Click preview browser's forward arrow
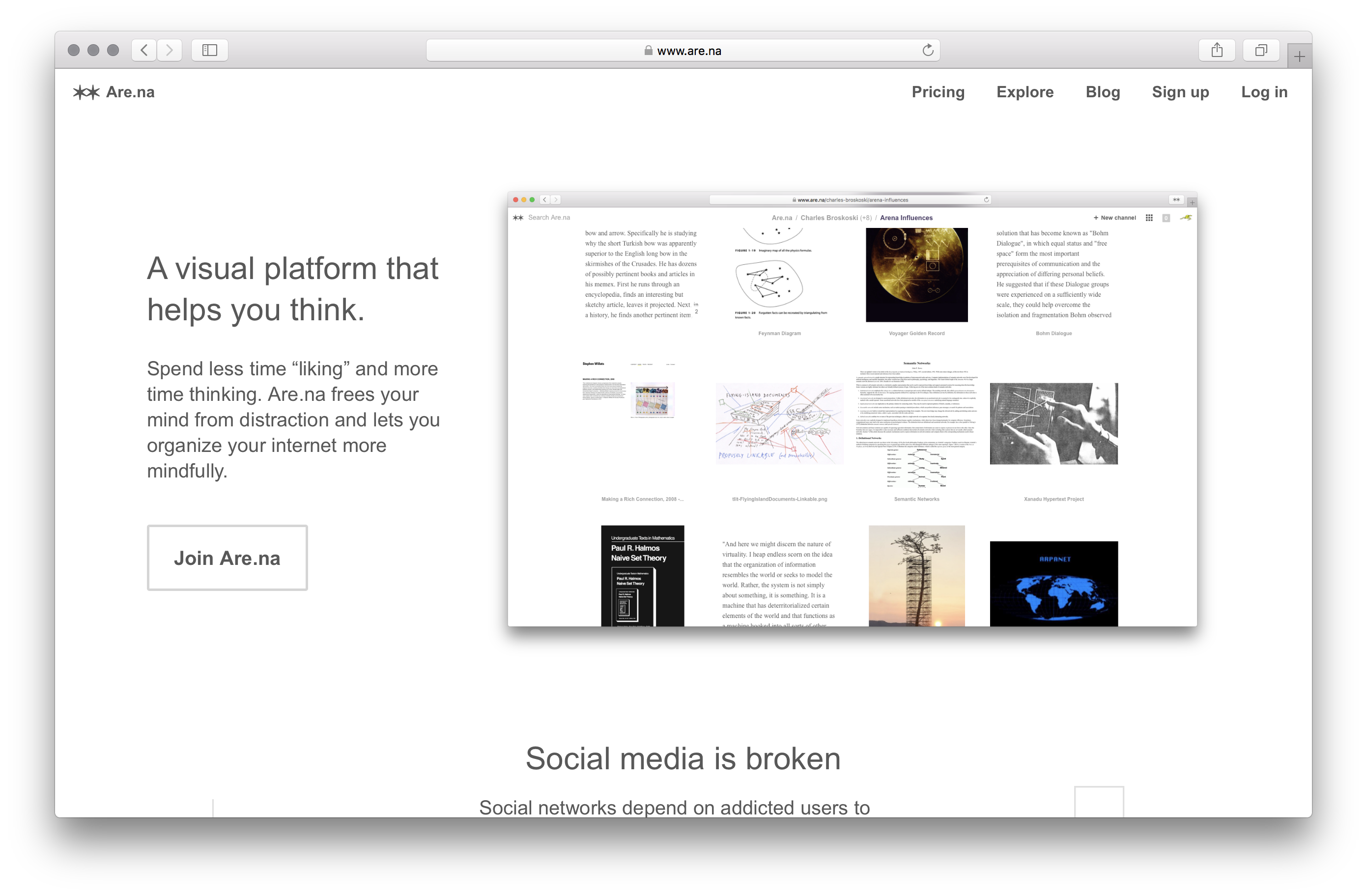This screenshot has height=896, width=1367. click(555, 200)
